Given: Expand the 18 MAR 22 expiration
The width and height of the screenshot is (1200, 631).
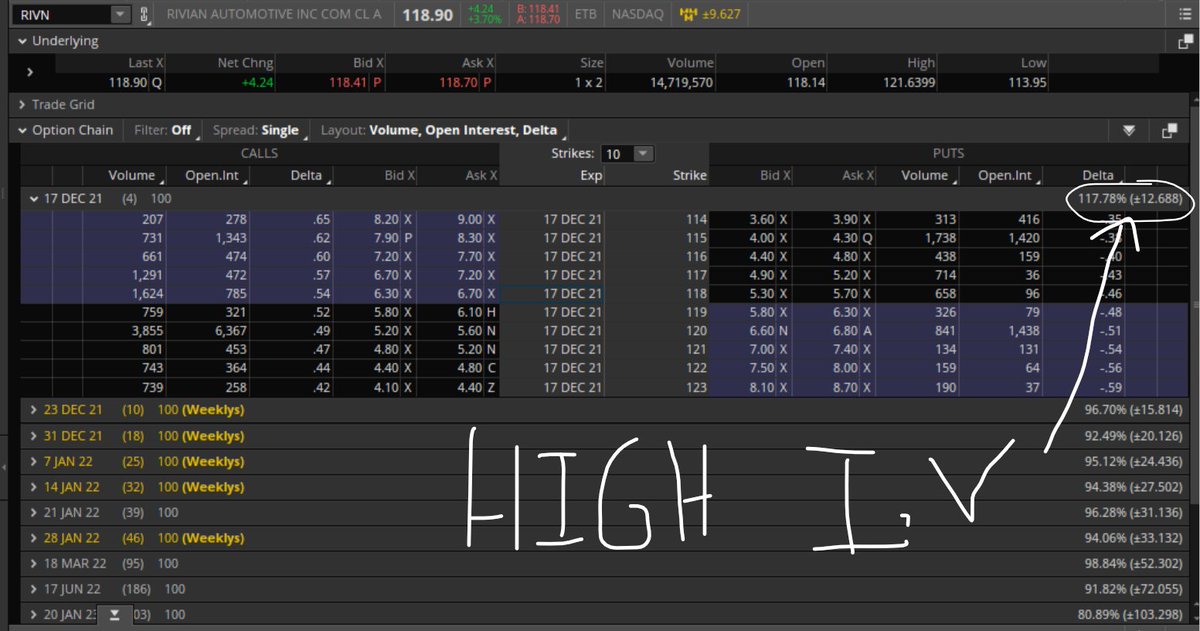Looking at the screenshot, I should click(35, 566).
